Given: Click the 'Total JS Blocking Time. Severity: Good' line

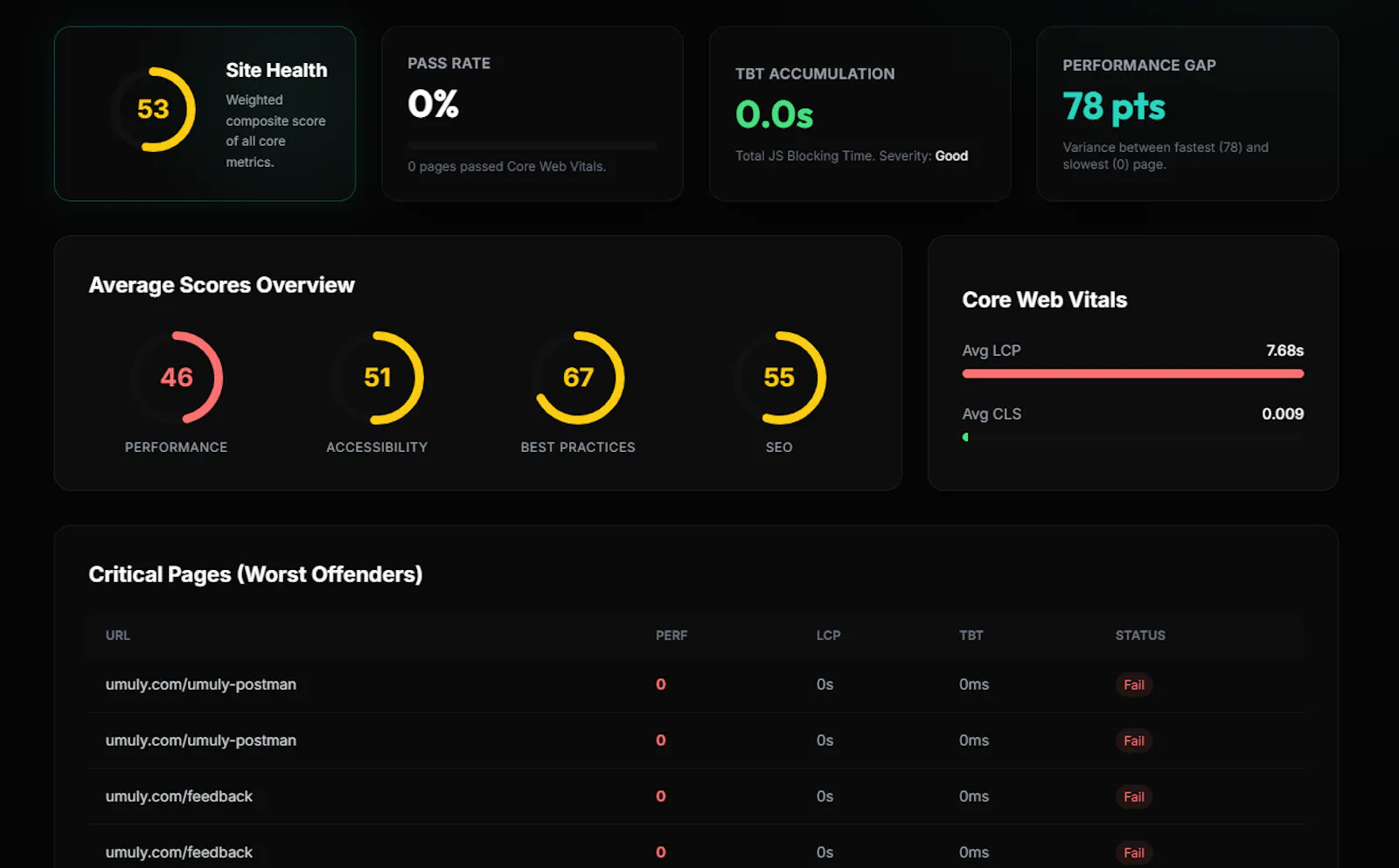Looking at the screenshot, I should tap(852, 156).
